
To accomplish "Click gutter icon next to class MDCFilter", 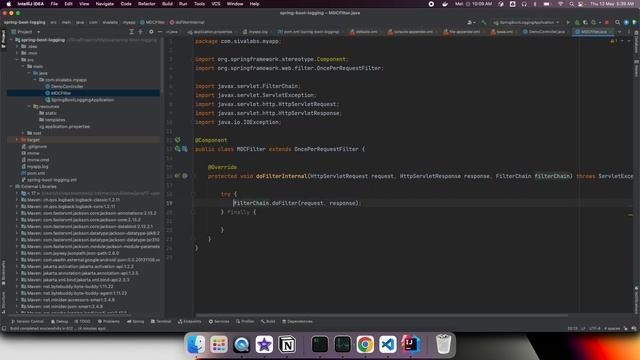I will coord(178,149).
